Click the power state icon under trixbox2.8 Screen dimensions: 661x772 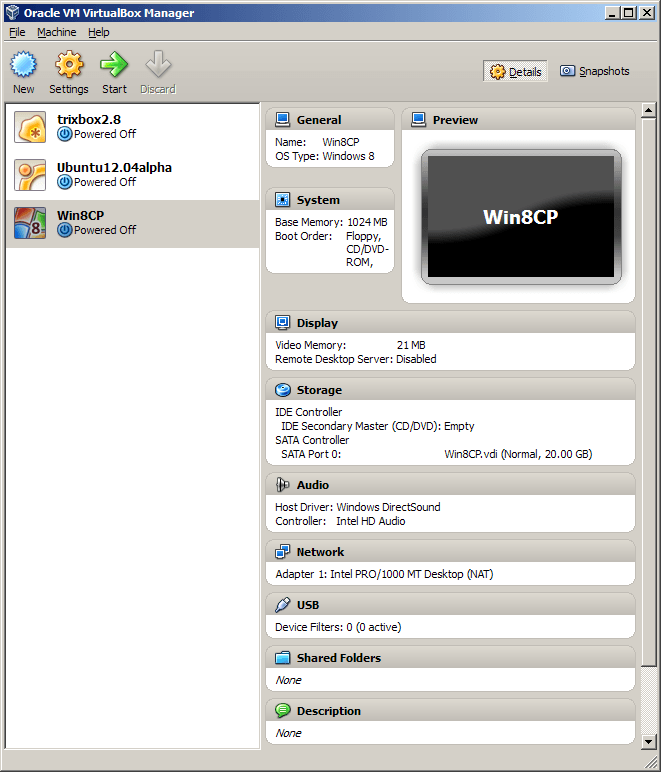pos(64,134)
